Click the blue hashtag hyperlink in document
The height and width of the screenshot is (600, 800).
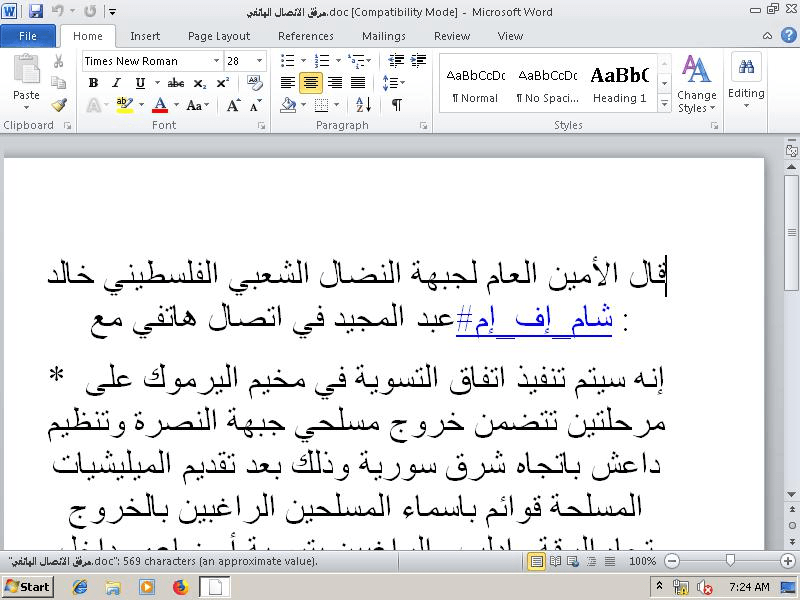click(534, 322)
